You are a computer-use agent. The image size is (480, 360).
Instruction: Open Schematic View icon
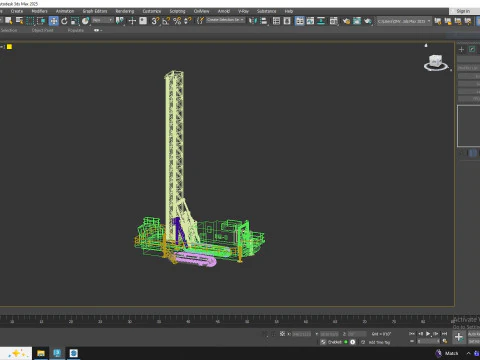(321, 21)
